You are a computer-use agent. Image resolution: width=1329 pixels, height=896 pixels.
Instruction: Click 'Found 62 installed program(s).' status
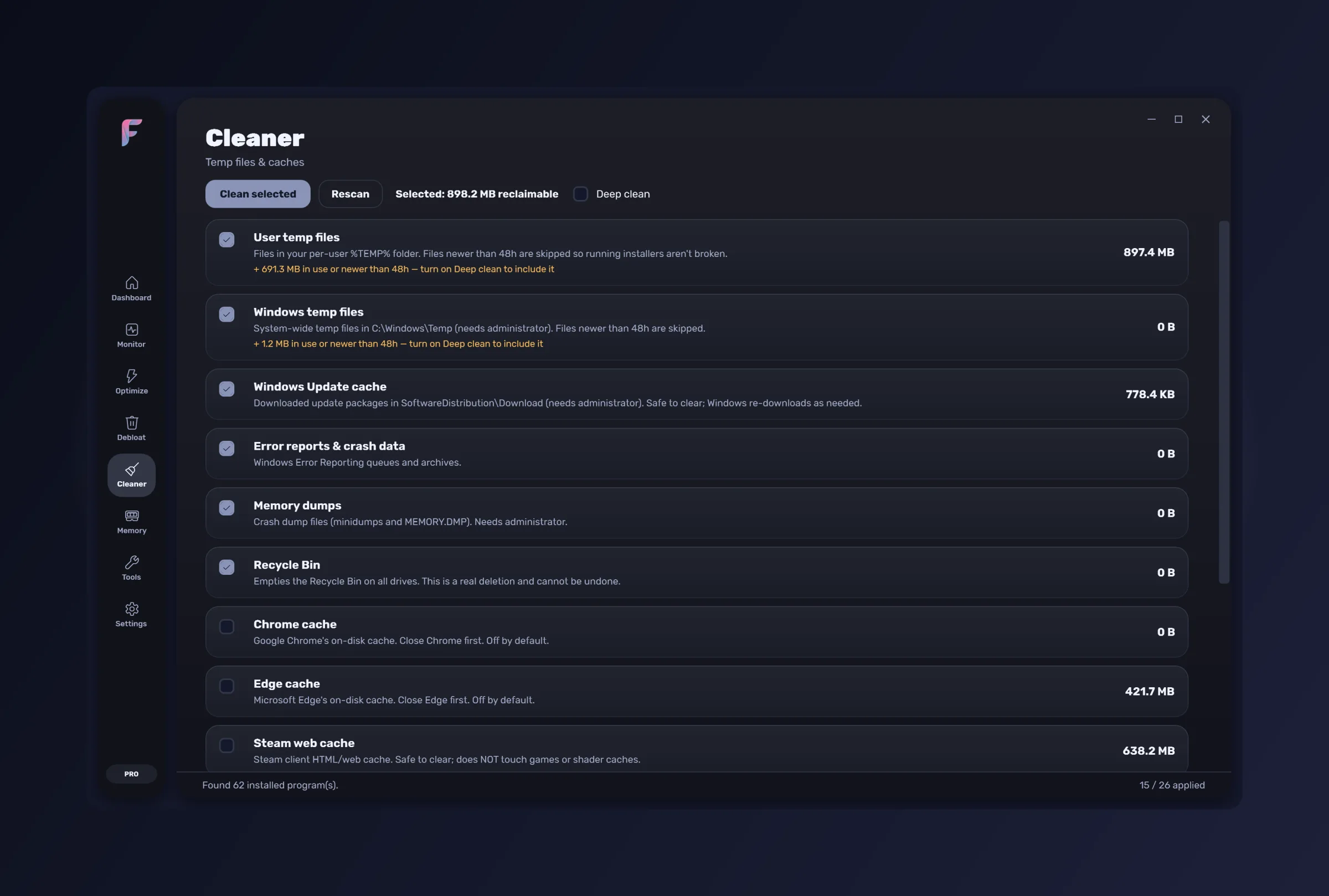(270, 785)
